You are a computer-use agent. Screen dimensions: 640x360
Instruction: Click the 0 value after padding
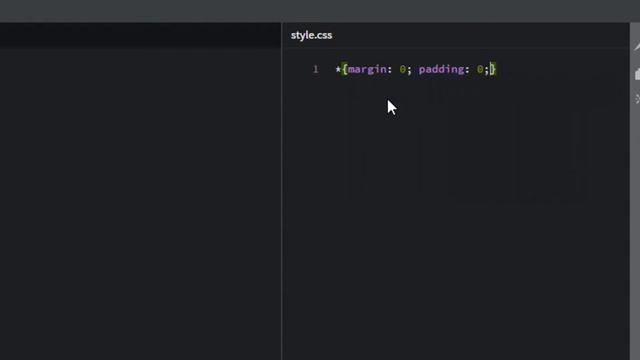tap(480, 69)
